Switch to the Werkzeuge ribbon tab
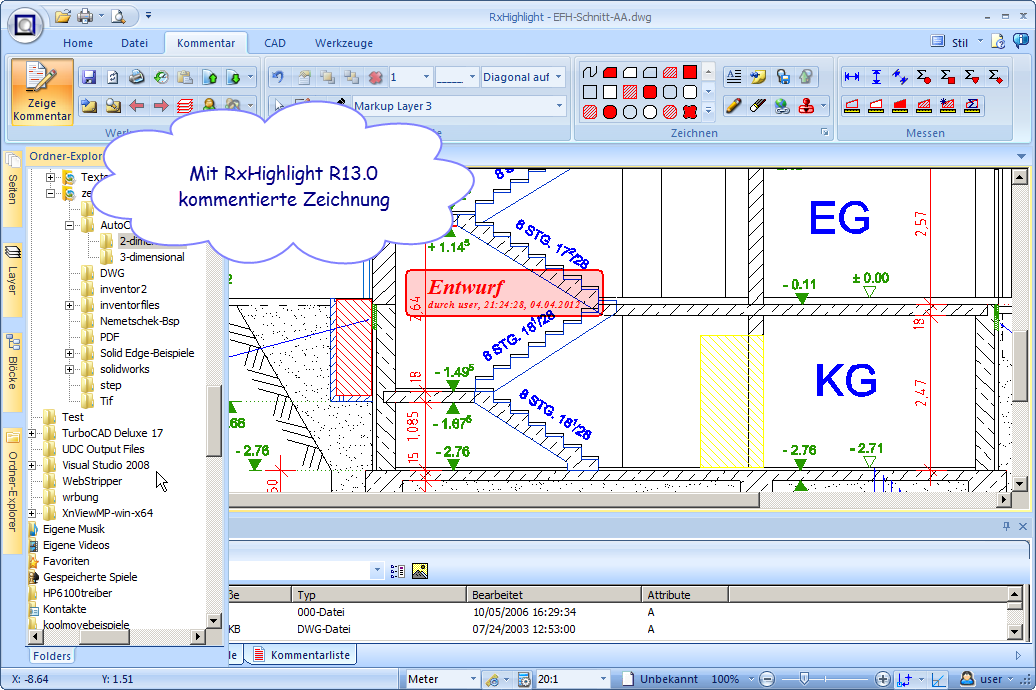The height and width of the screenshot is (690, 1036). click(x=344, y=43)
